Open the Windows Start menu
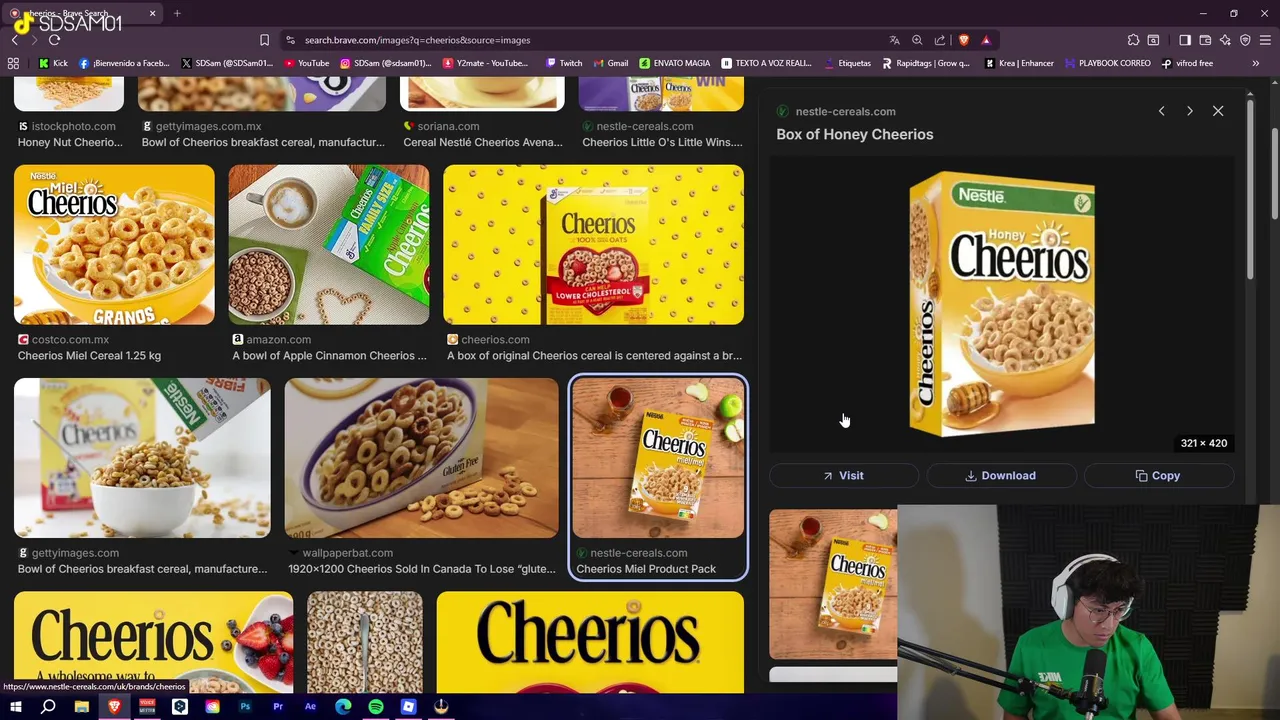 pos(16,707)
